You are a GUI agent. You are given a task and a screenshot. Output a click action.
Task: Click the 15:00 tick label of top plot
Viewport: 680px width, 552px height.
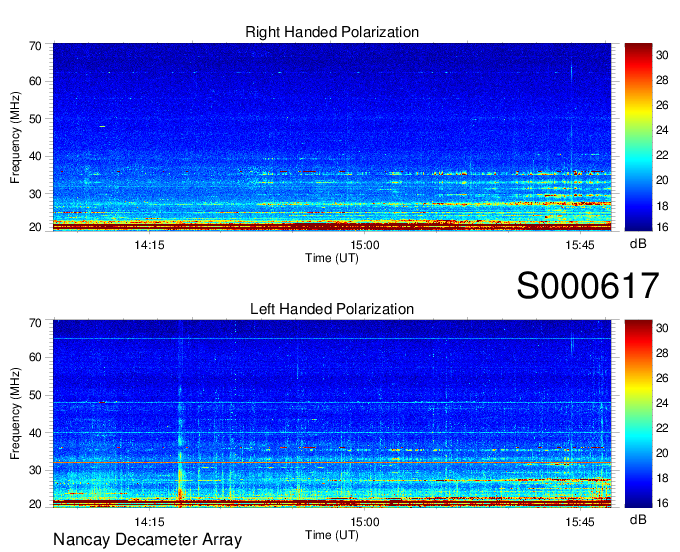pos(365,245)
